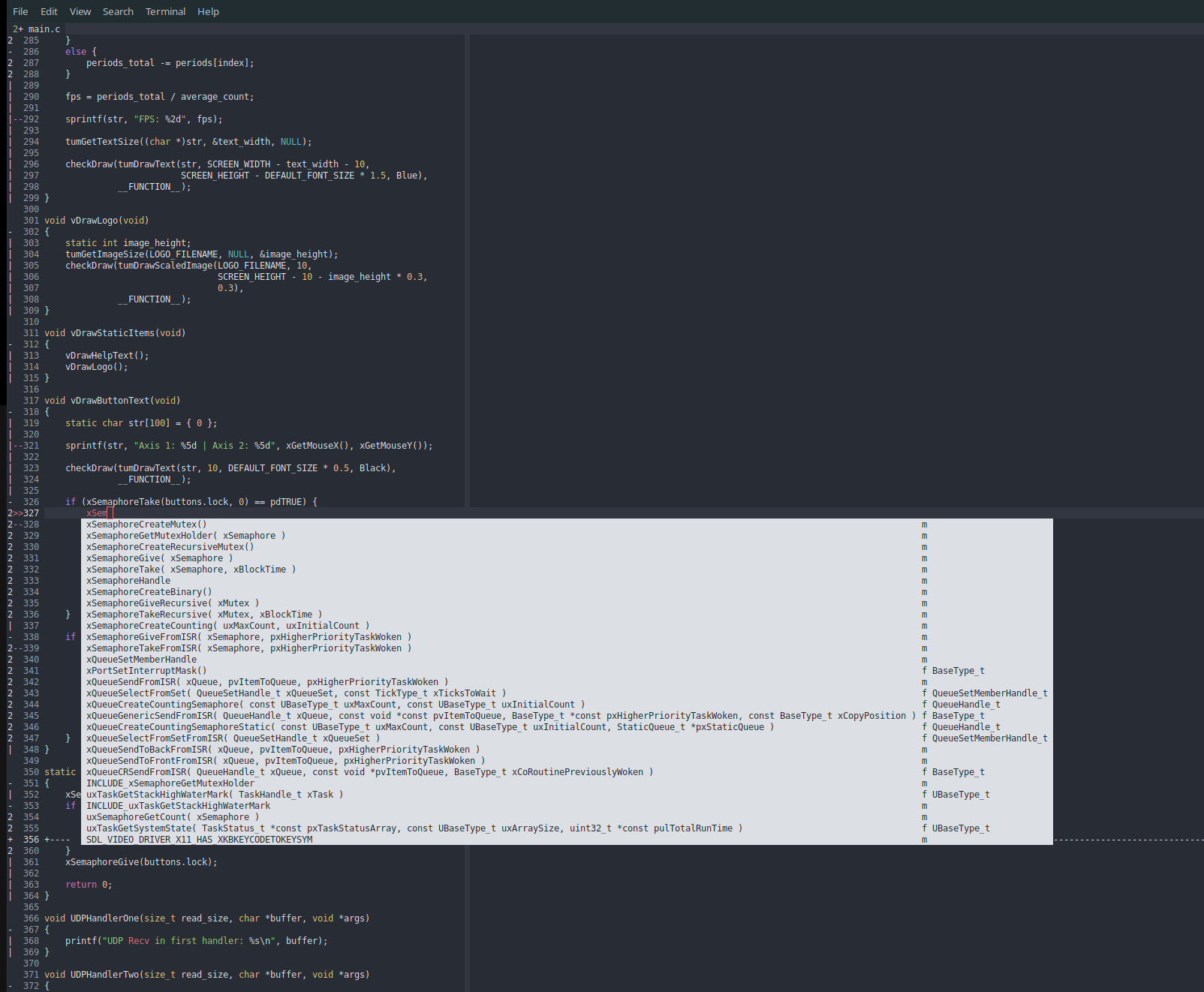Select uxTaskGetSystemState completion entry
1204x992 pixels.
pos(567,828)
